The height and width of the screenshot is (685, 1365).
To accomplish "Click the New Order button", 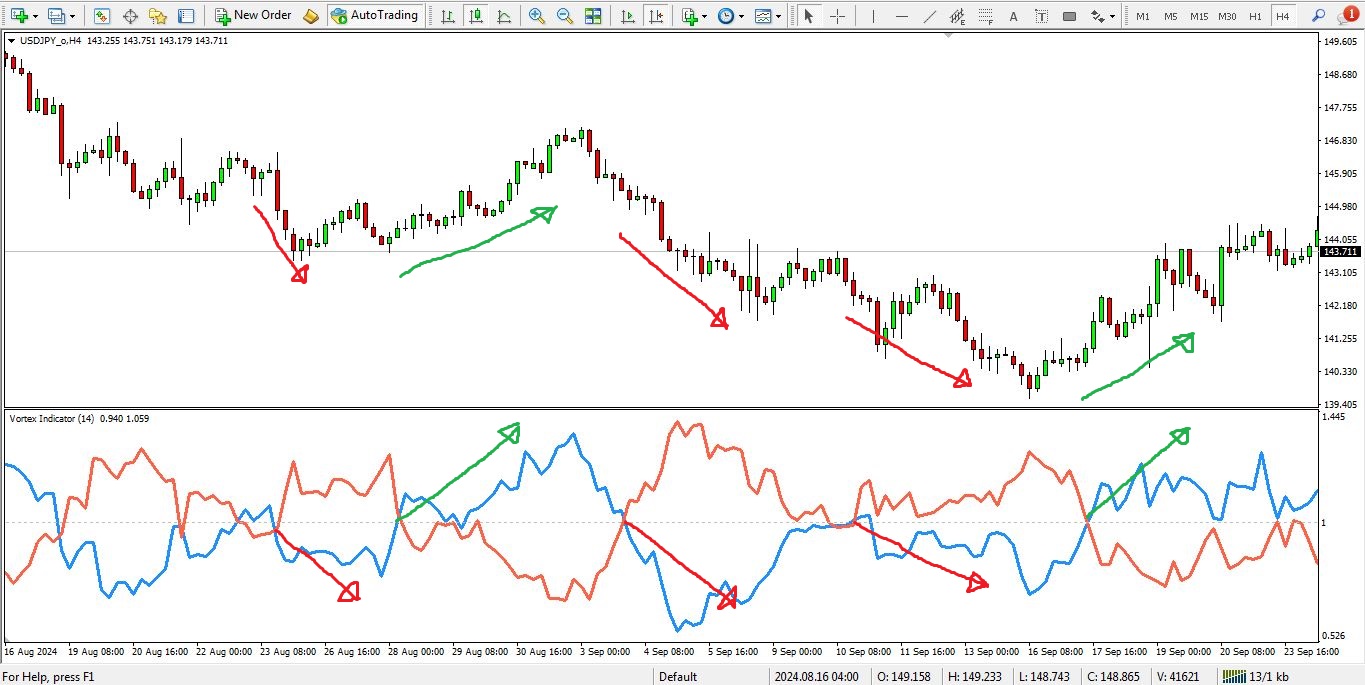I will point(253,16).
